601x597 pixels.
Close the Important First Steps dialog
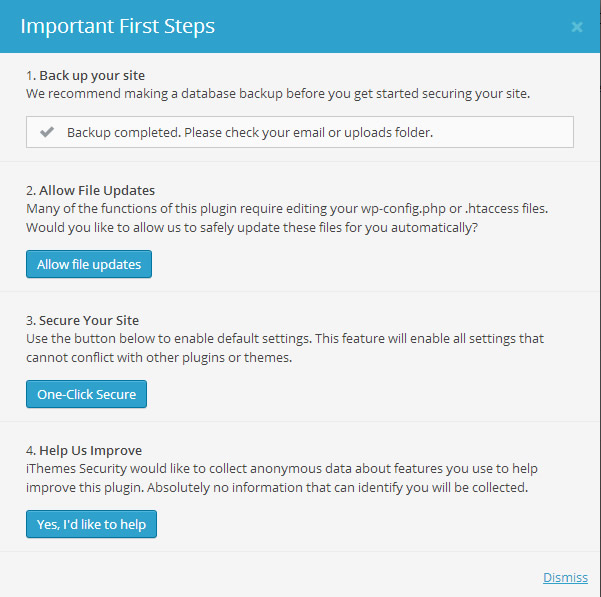(x=577, y=27)
